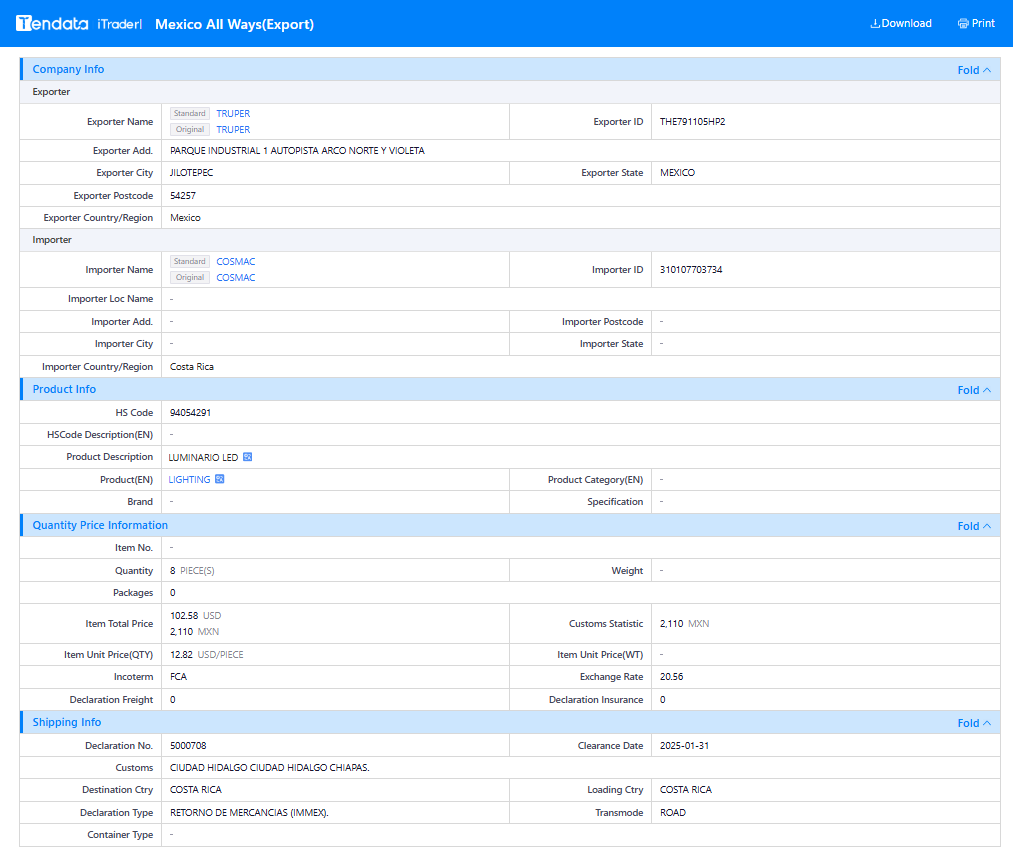Viewport: 1013px width, 864px height.
Task: Click item total price 2,110 MXN
Action: [x=194, y=632]
